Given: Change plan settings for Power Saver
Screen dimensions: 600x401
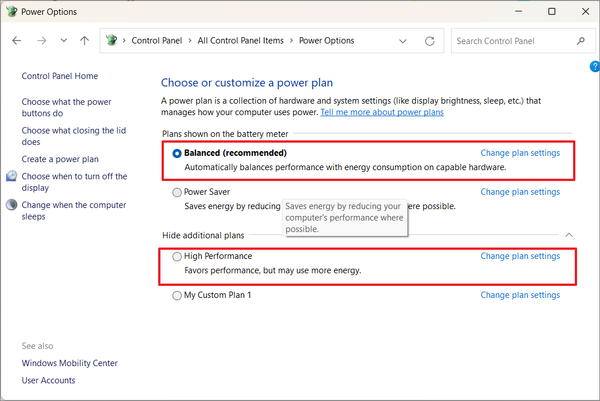Looking at the screenshot, I should click(x=520, y=192).
